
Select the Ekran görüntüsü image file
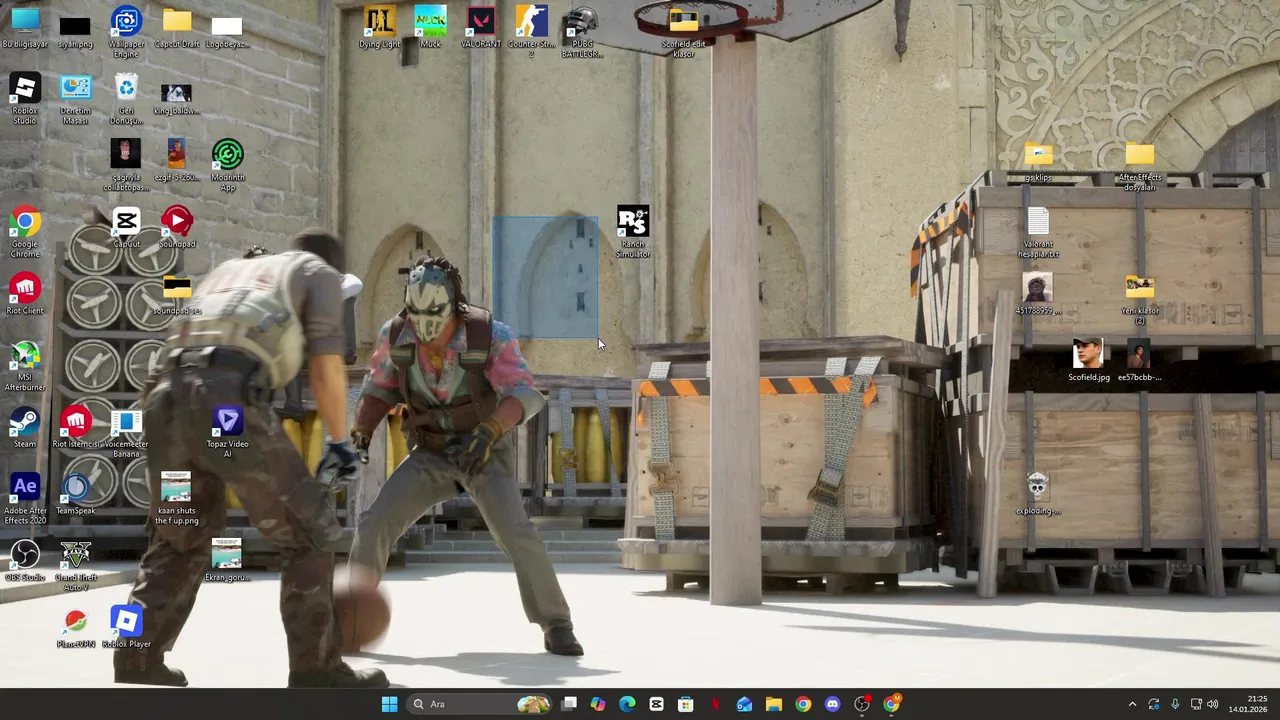pyautogui.click(x=228, y=562)
